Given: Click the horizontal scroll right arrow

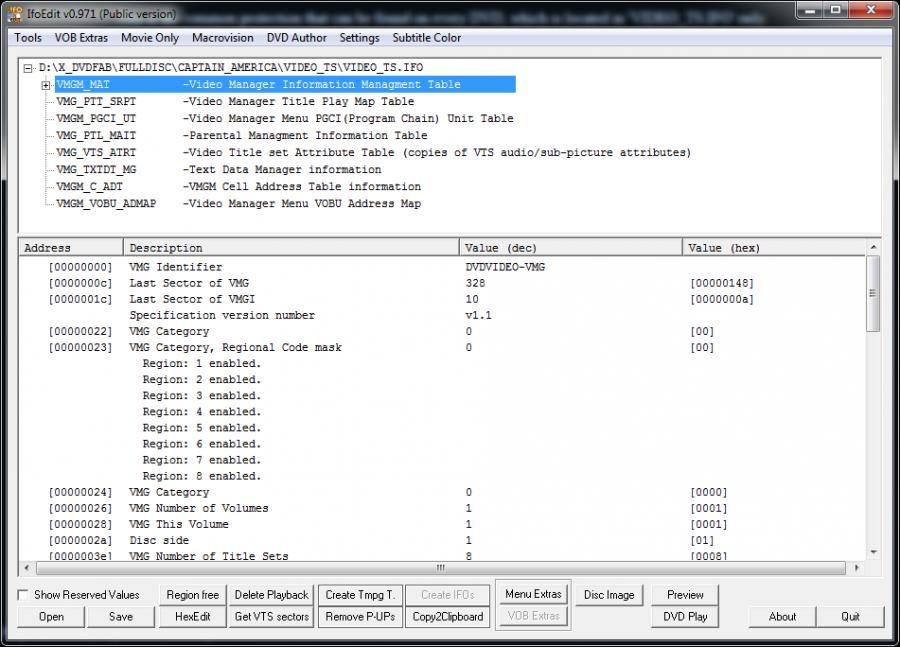Looking at the screenshot, I should click(x=856, y=568).
